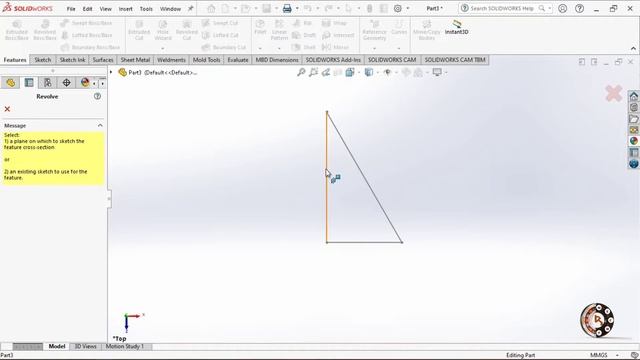Switch to the Sketch Ink ribbon tab
Viewport: 640px width, 360px height.
tap(73, 60)
